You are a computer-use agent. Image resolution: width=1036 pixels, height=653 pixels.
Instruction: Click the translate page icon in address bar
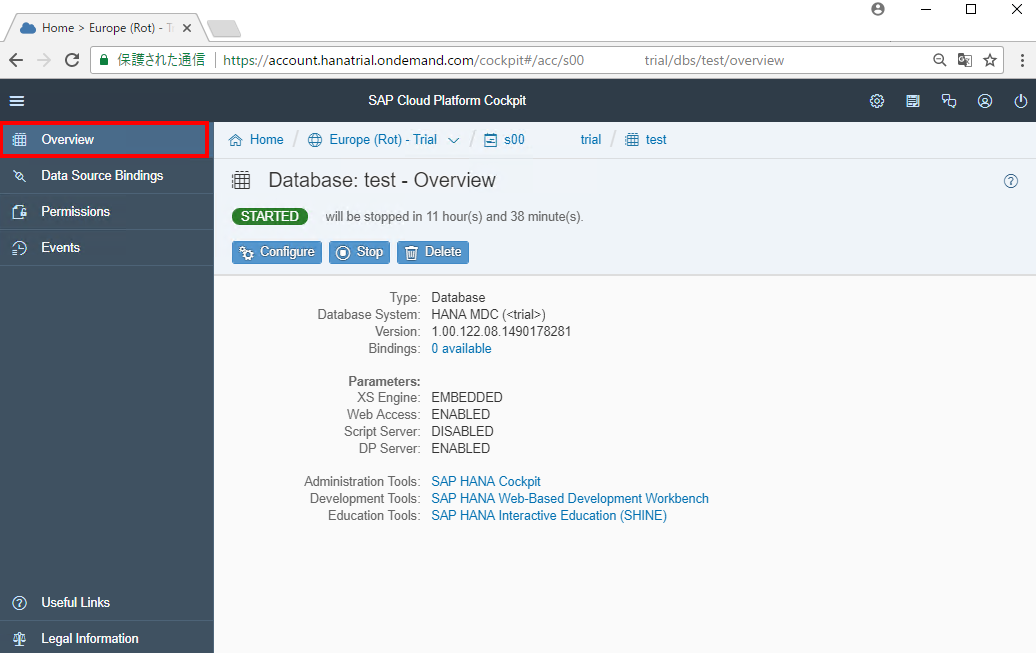965,60
